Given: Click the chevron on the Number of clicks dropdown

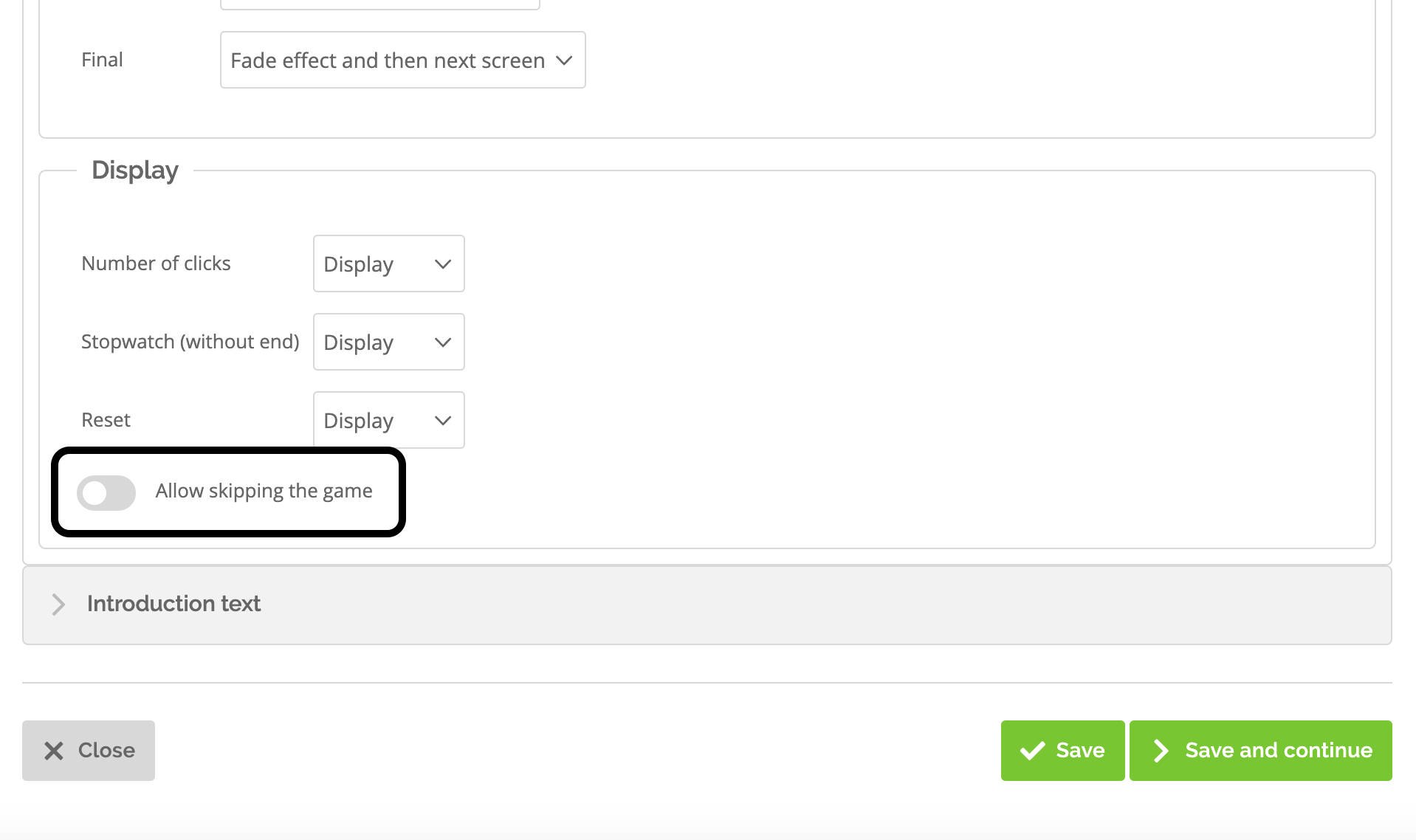Looking at the screenshot, I should pyautogui.click(x=441, y=264).
